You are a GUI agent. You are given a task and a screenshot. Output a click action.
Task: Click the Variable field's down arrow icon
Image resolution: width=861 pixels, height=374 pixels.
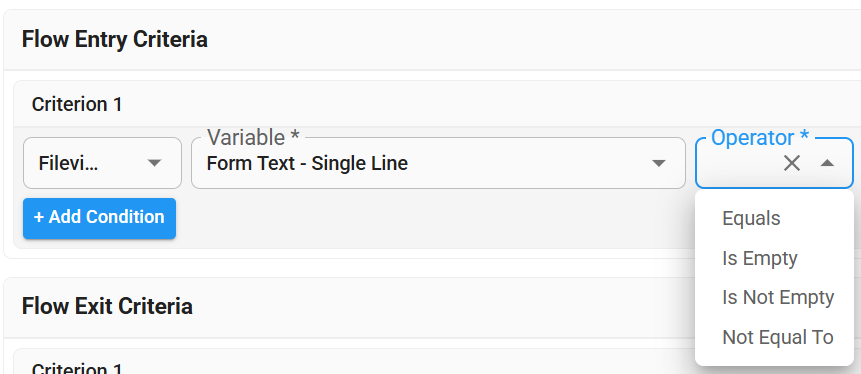[x=658, y=163]
